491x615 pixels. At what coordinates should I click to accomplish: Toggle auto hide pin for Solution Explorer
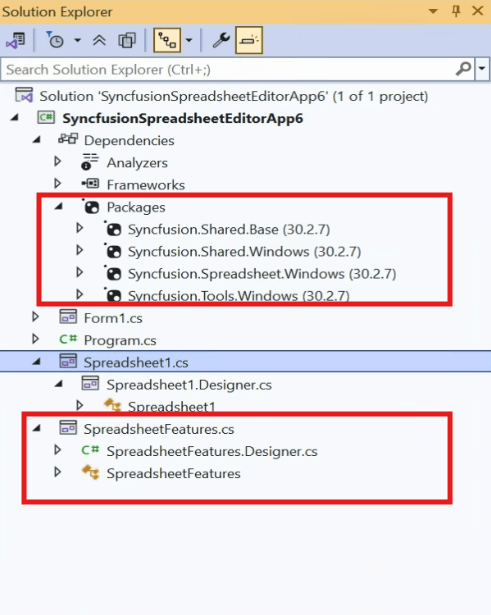click(x=456, y=11)
